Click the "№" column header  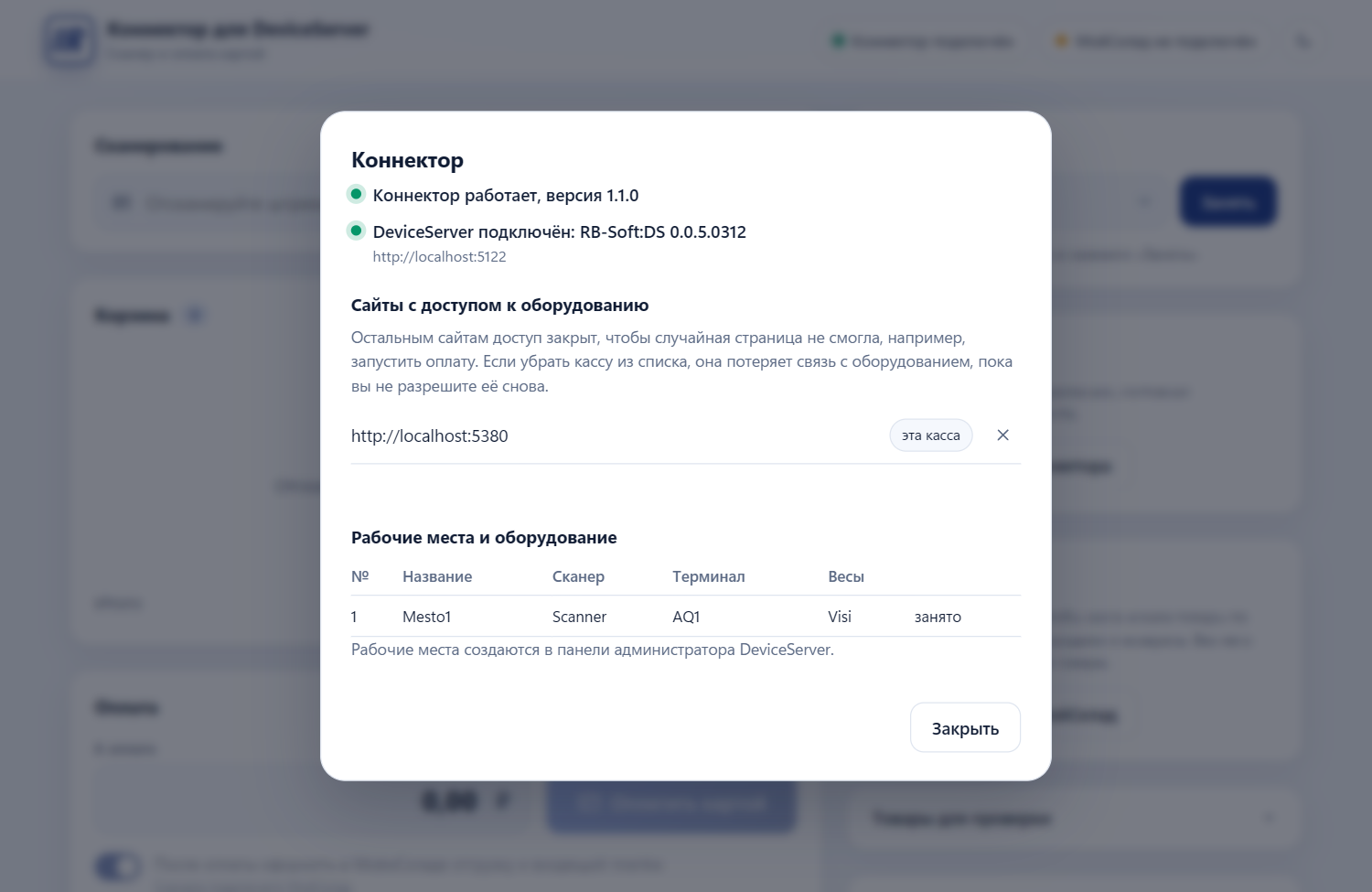click(x=360, y=576)
